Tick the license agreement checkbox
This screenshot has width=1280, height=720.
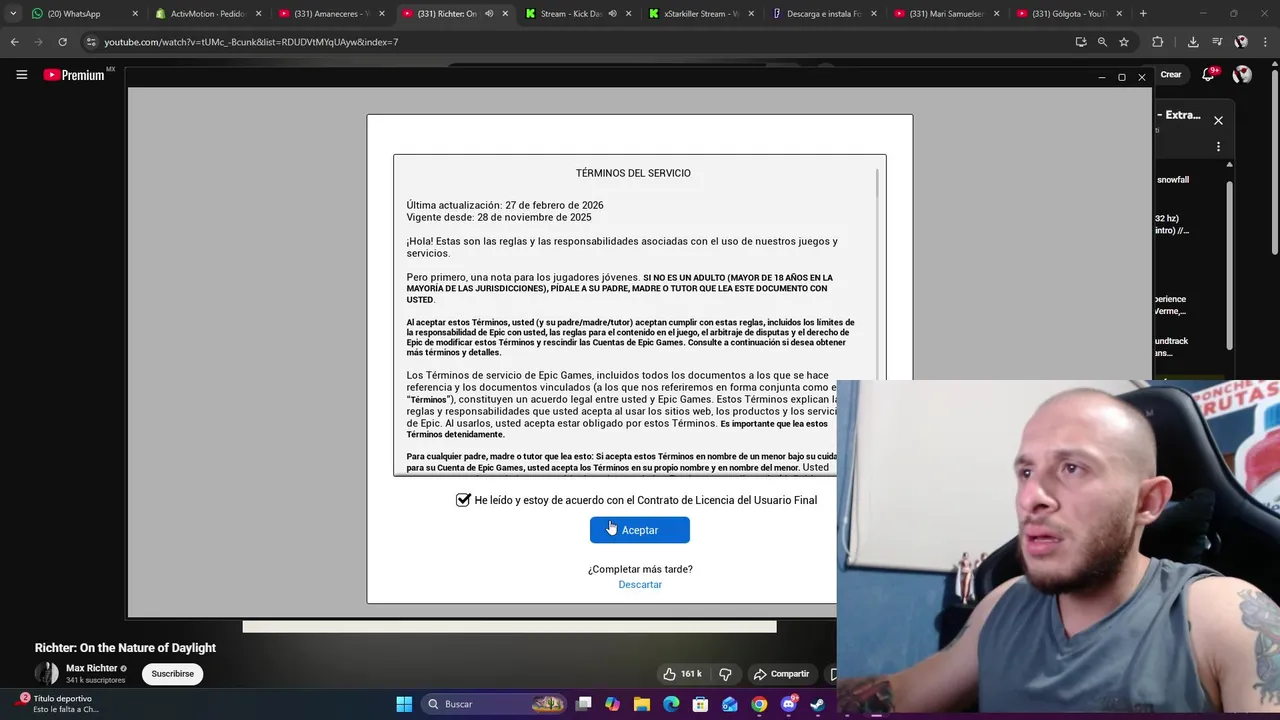coord(463,500)
